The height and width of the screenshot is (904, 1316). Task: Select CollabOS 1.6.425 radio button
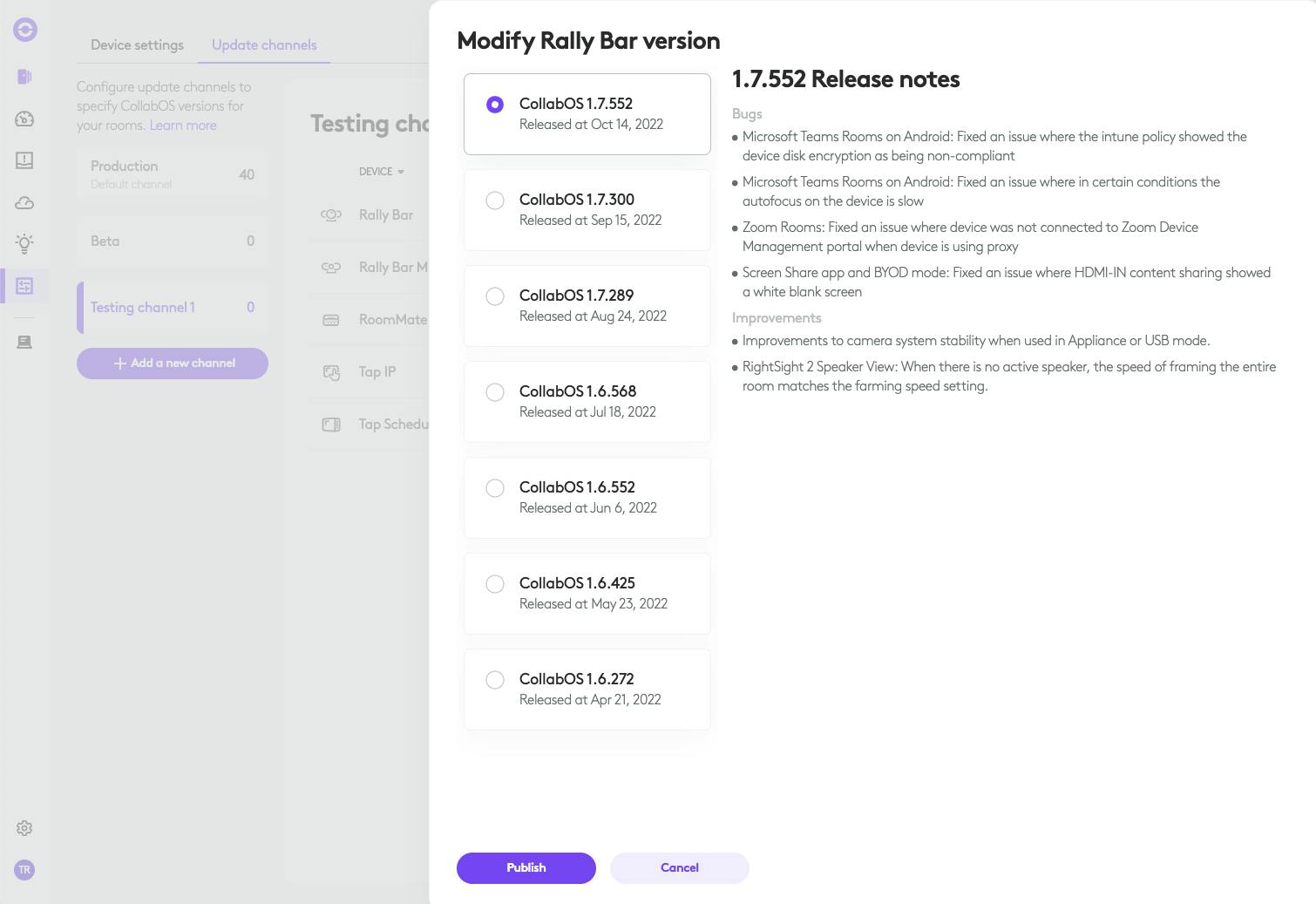pos(495,584)
